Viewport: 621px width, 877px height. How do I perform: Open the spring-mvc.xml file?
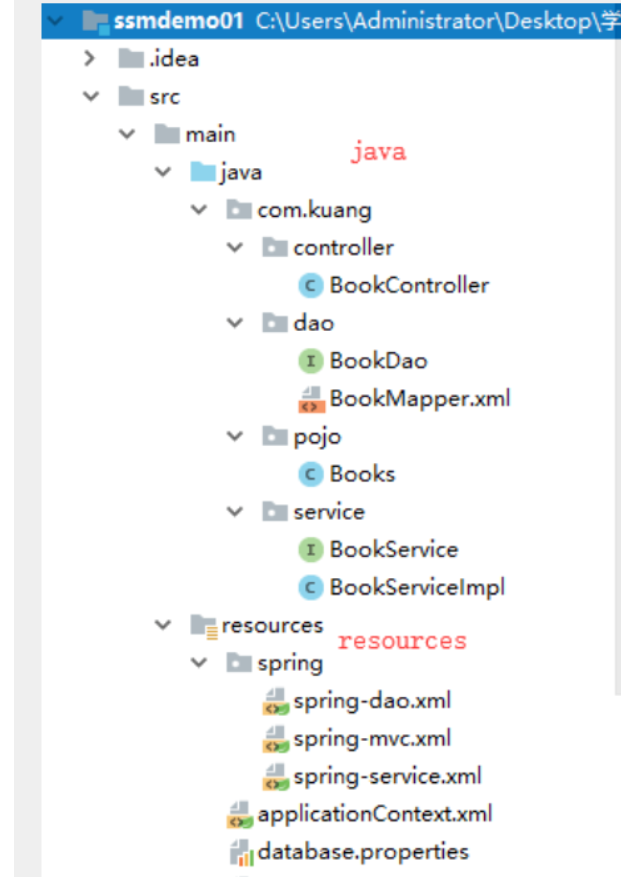(373, 739)
